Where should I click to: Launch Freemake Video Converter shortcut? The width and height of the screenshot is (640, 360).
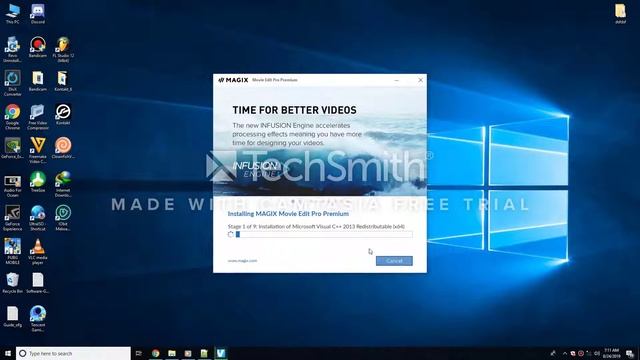[x=38, y=150]
